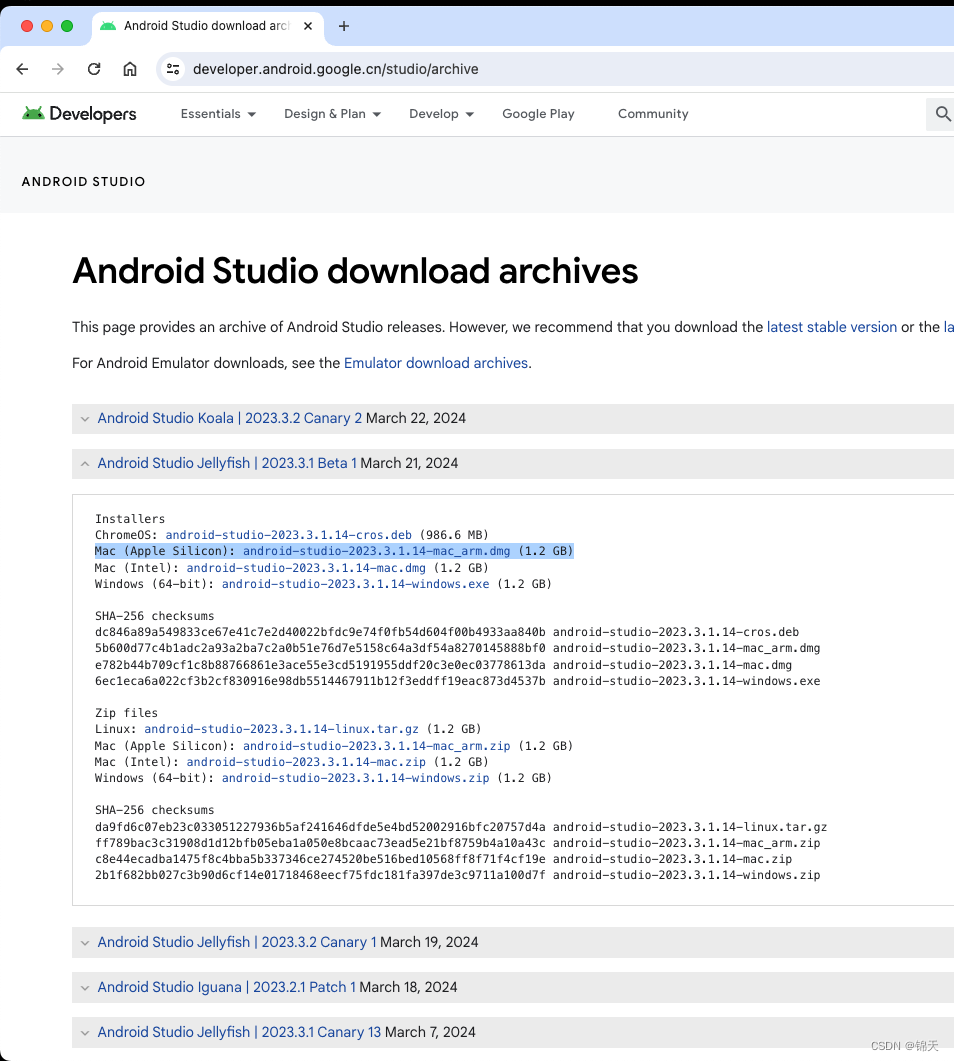Screen dimensions: 954x1061
Task: Expand the Koala 2023.3.2 Canary 2 section
Action: (x=85, y=419)
